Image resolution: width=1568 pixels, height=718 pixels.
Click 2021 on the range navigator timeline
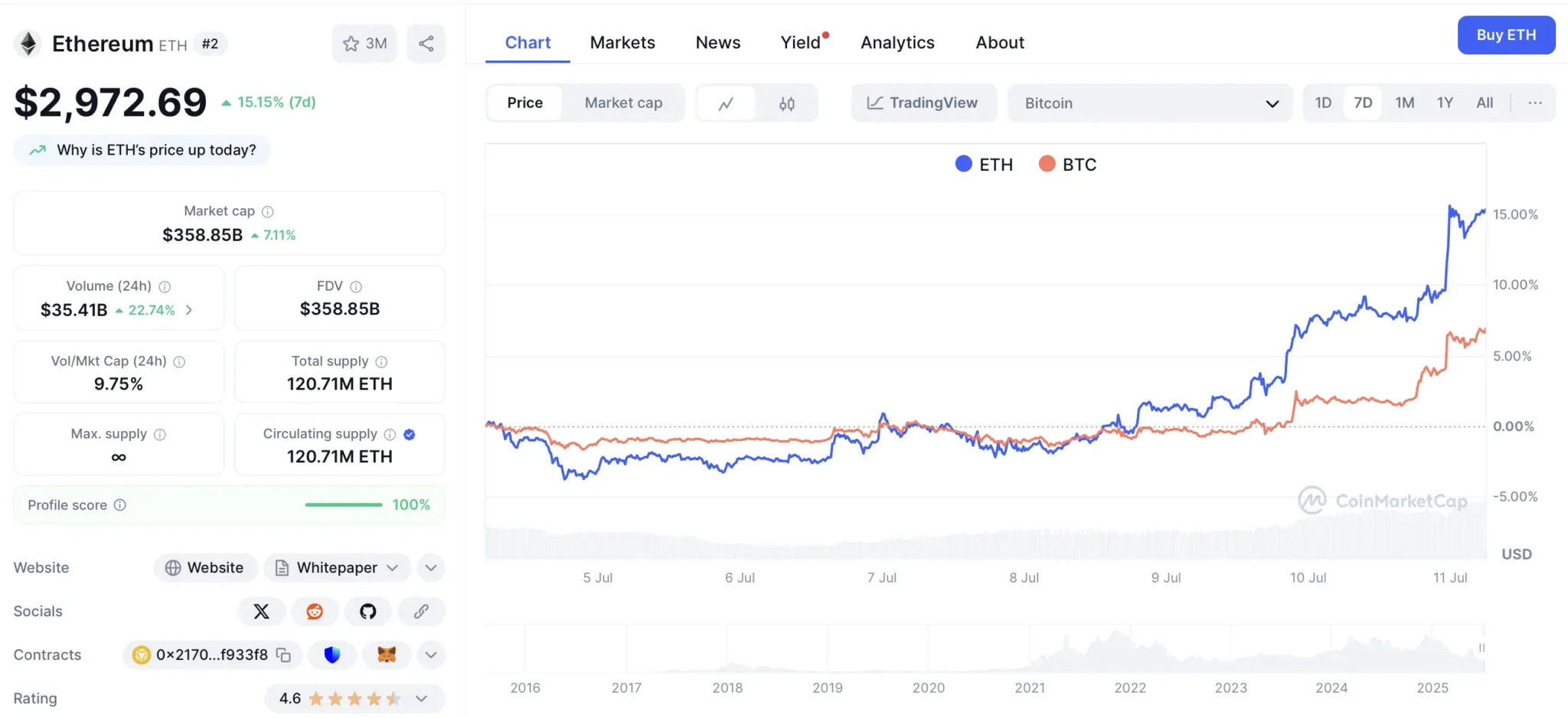[1030, 688]
